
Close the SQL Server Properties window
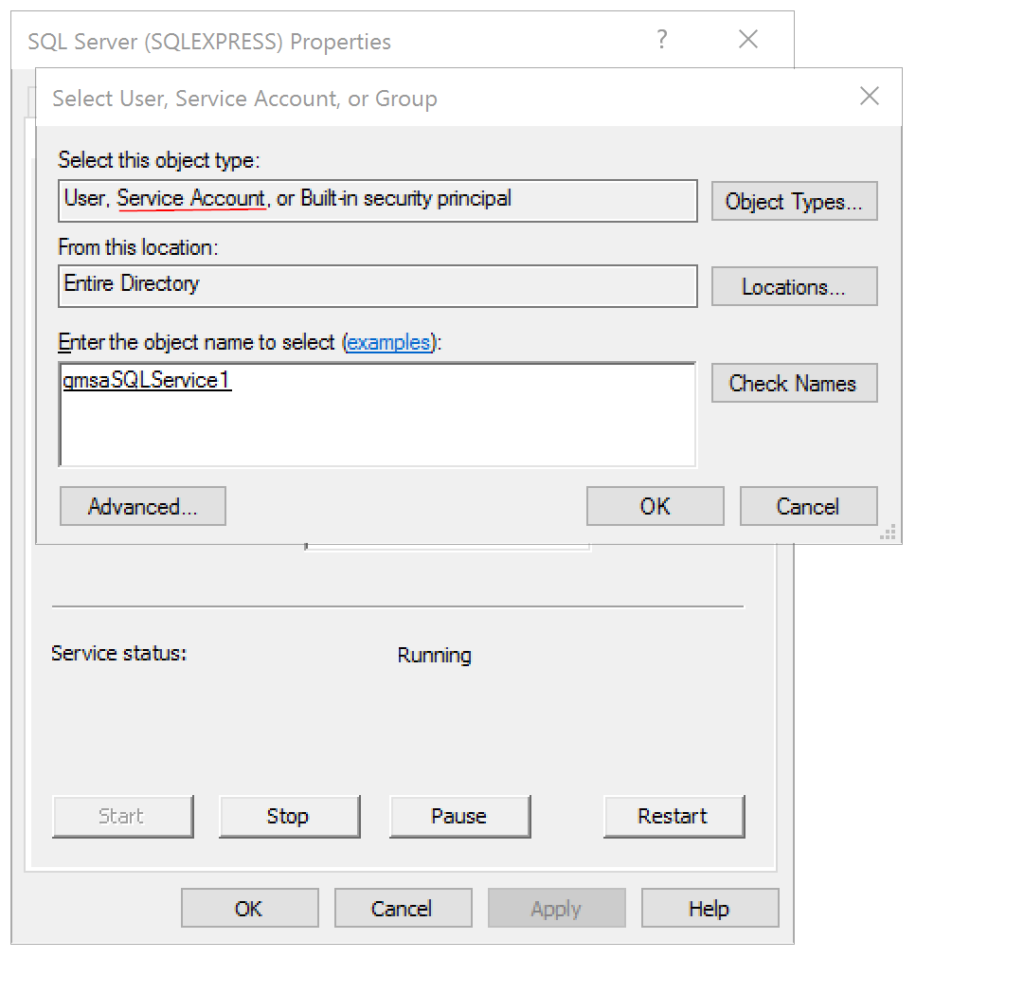748,39
